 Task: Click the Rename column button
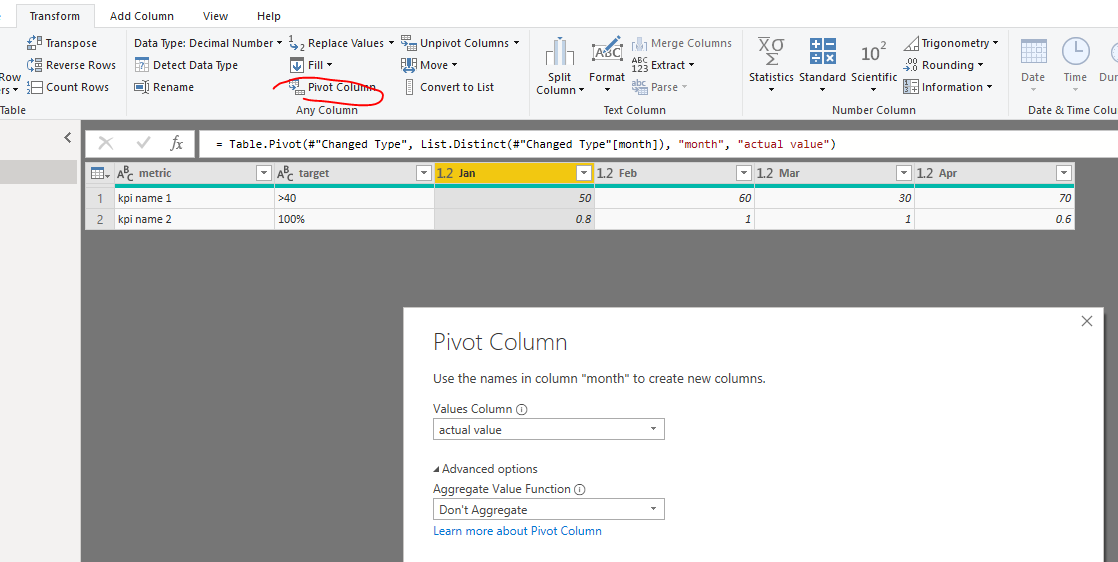coord(164,87)
